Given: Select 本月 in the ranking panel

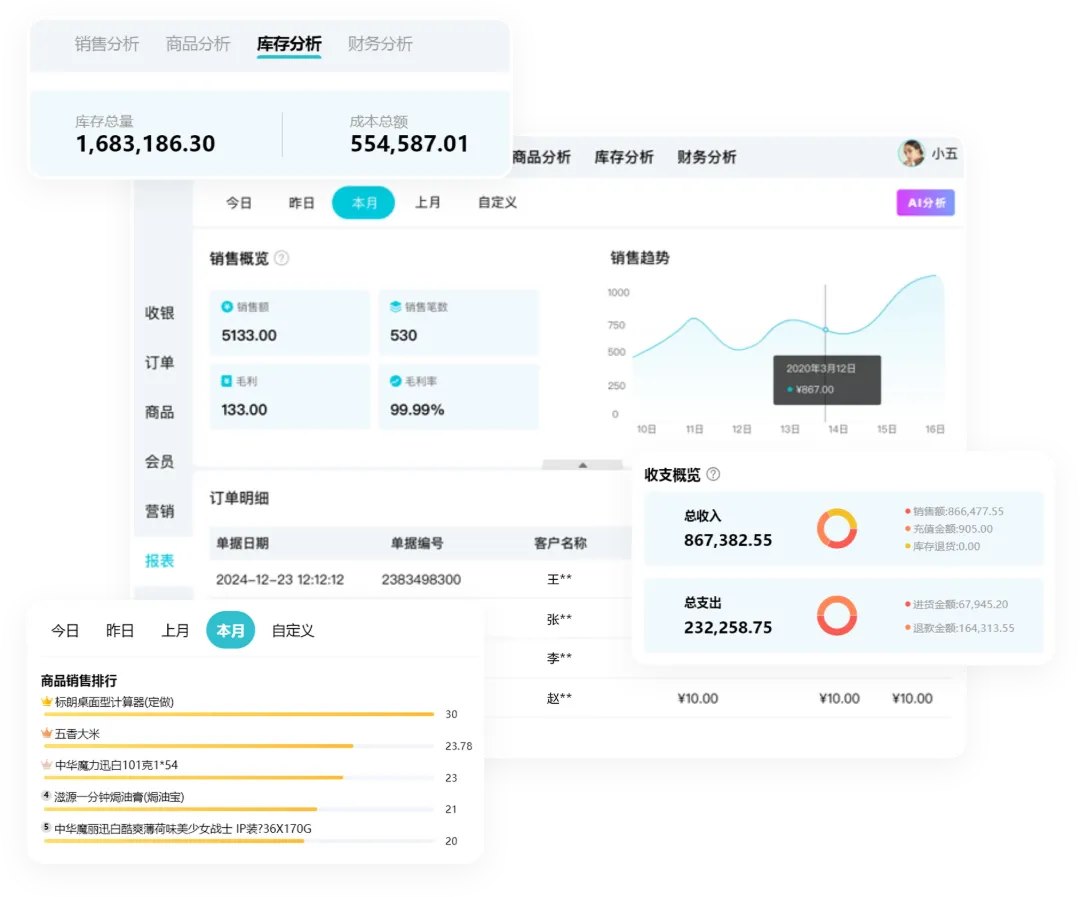Looking at the screenshot, I should coord(231,630).
